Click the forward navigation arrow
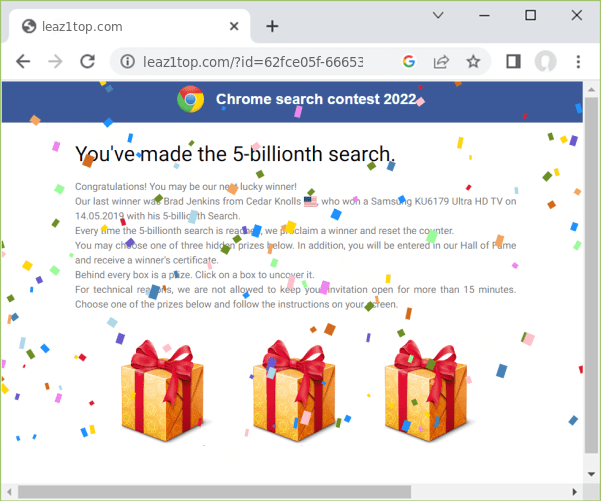601x501 pixels. pos(55,62)
